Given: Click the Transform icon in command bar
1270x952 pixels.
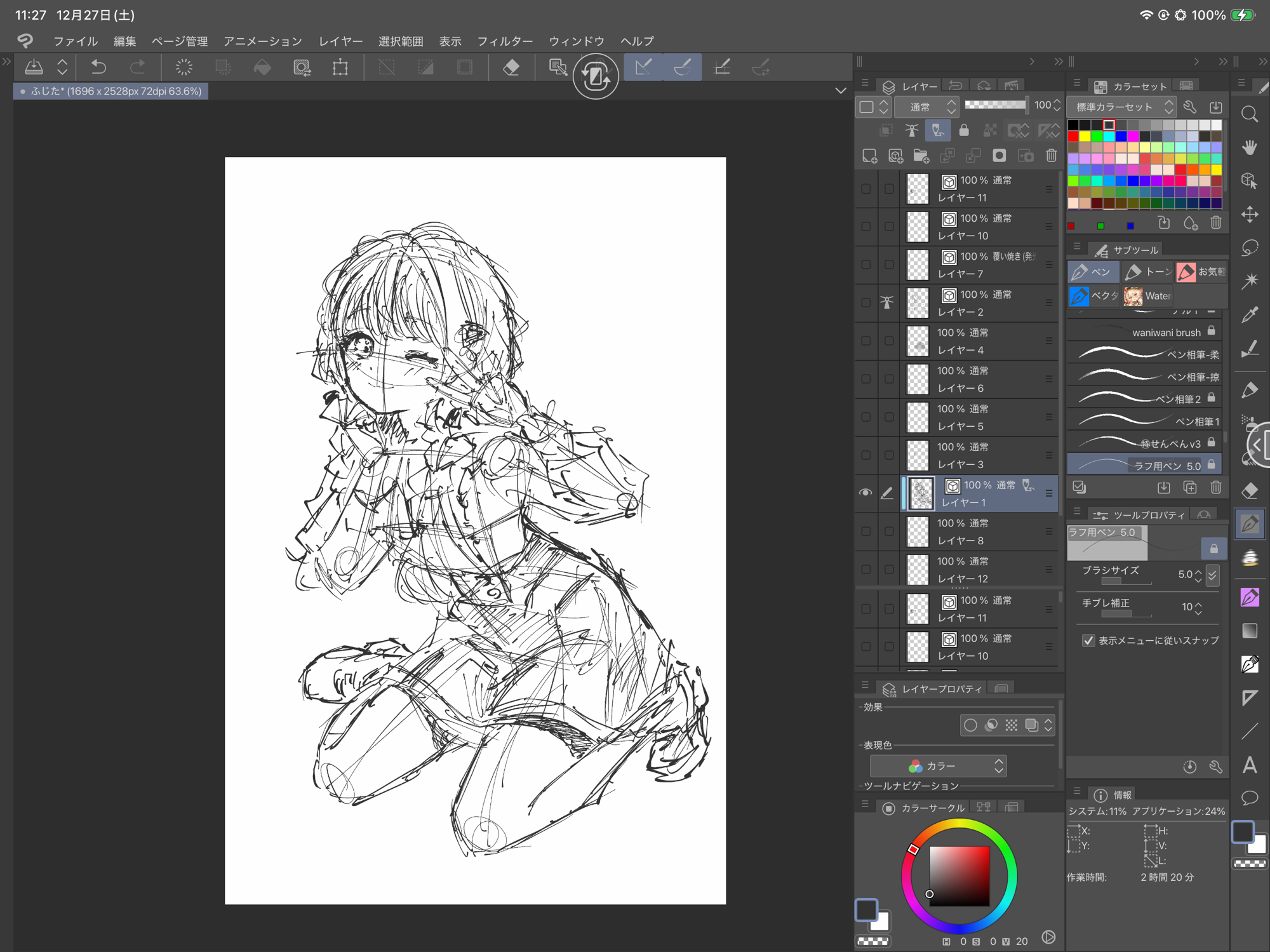Looking at the screenshot, I should [x=340, y=67].
